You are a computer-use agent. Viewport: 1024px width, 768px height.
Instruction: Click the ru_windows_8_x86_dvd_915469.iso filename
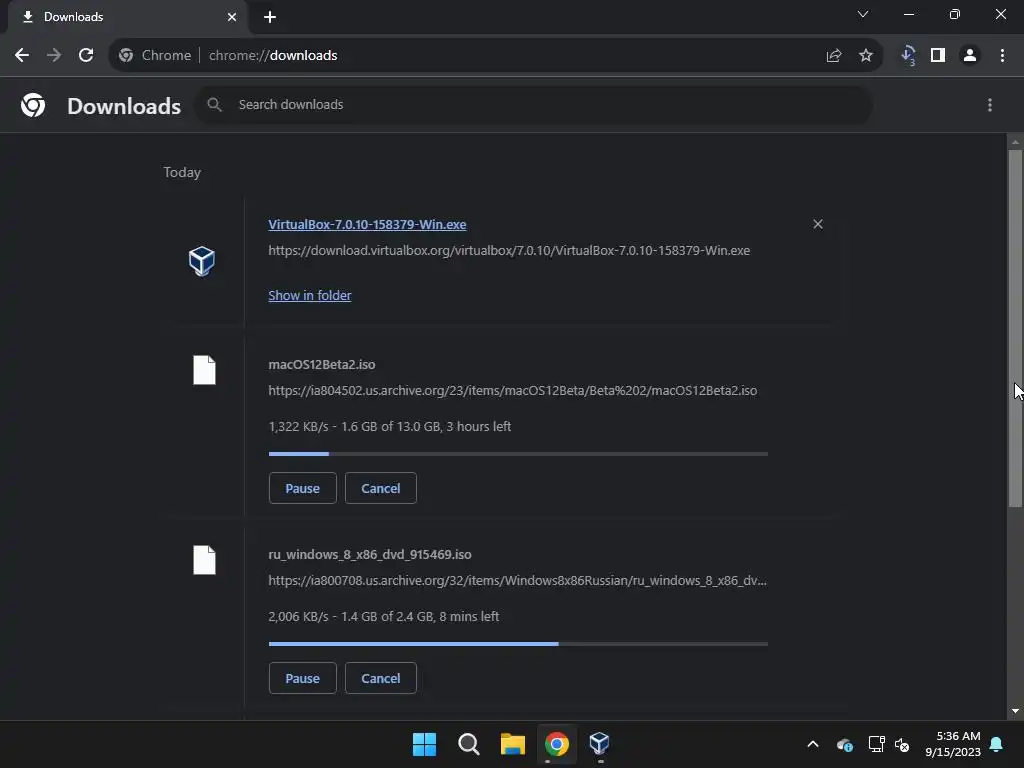point(370,554)
